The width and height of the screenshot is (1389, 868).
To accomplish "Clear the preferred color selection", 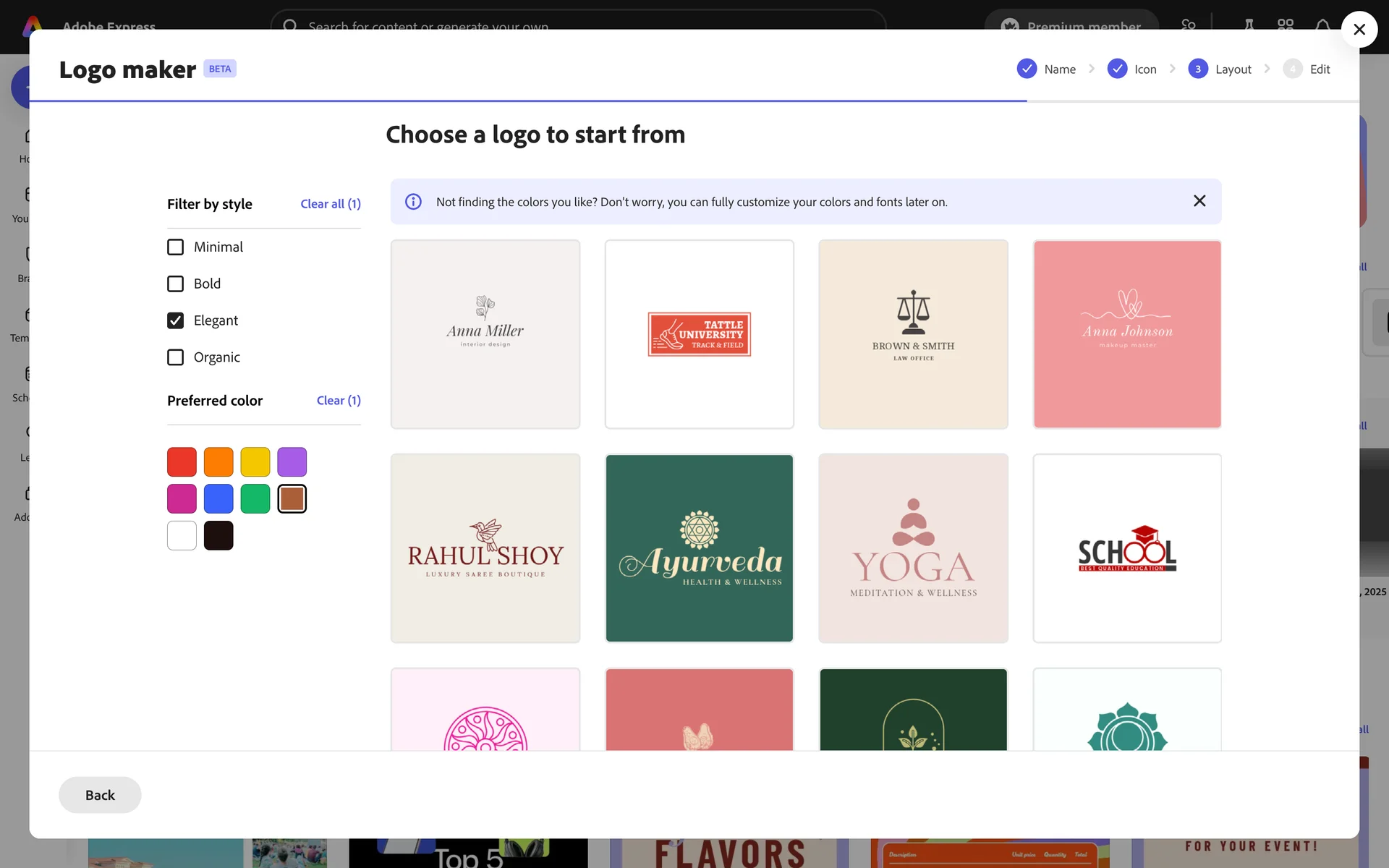I will click(338, 401).
